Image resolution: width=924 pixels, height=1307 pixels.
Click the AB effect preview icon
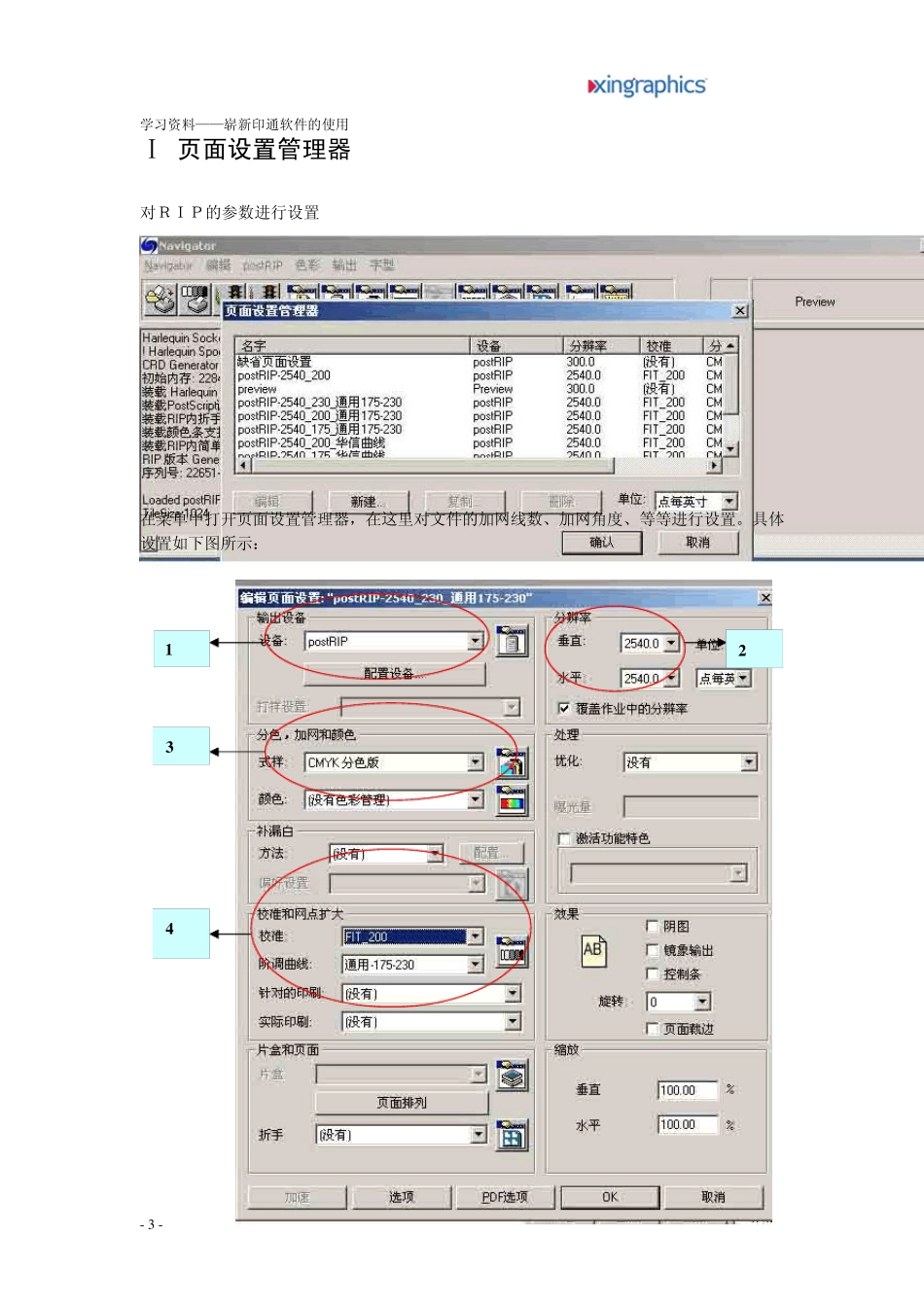click(593, 950)
